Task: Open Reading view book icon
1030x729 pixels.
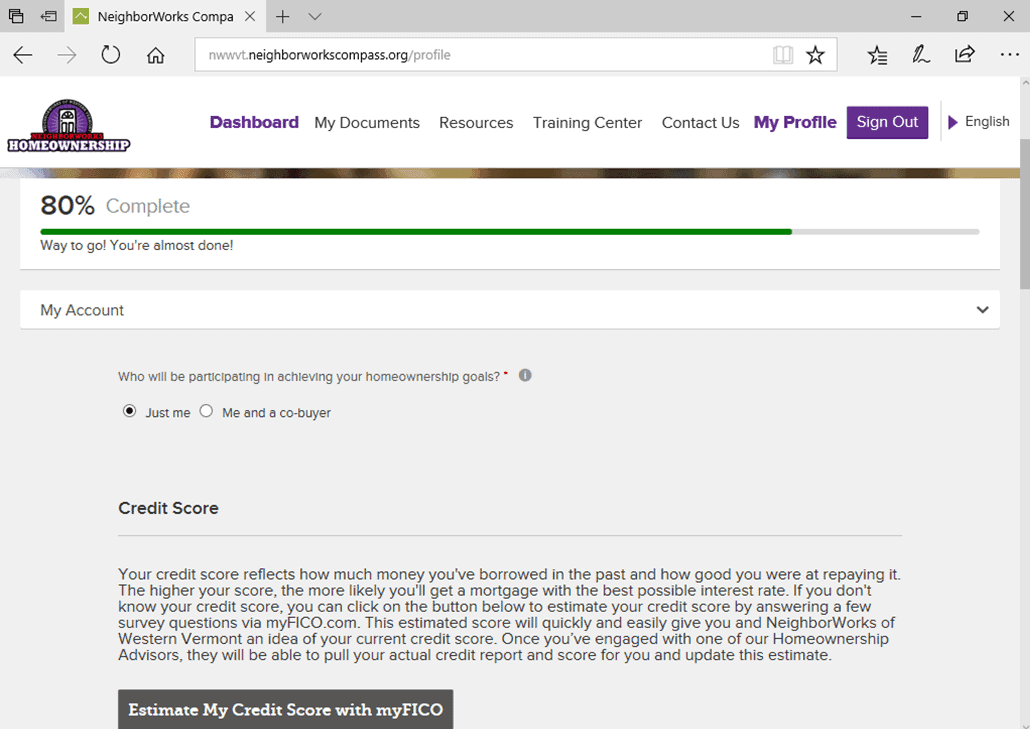Action: (783, 55)
